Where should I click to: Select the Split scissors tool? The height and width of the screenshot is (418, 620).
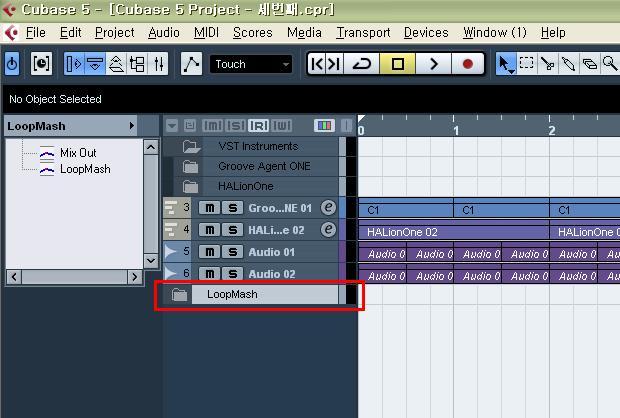tap(547, 63)
